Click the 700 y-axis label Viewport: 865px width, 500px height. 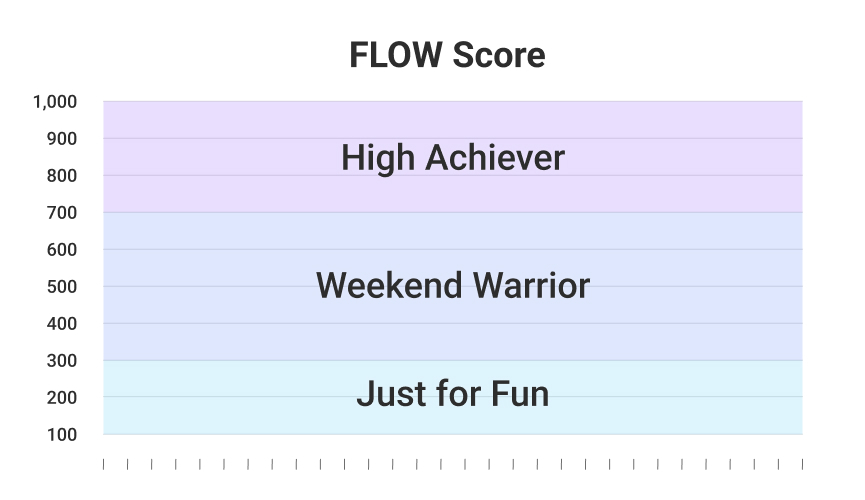coord(62,213)
